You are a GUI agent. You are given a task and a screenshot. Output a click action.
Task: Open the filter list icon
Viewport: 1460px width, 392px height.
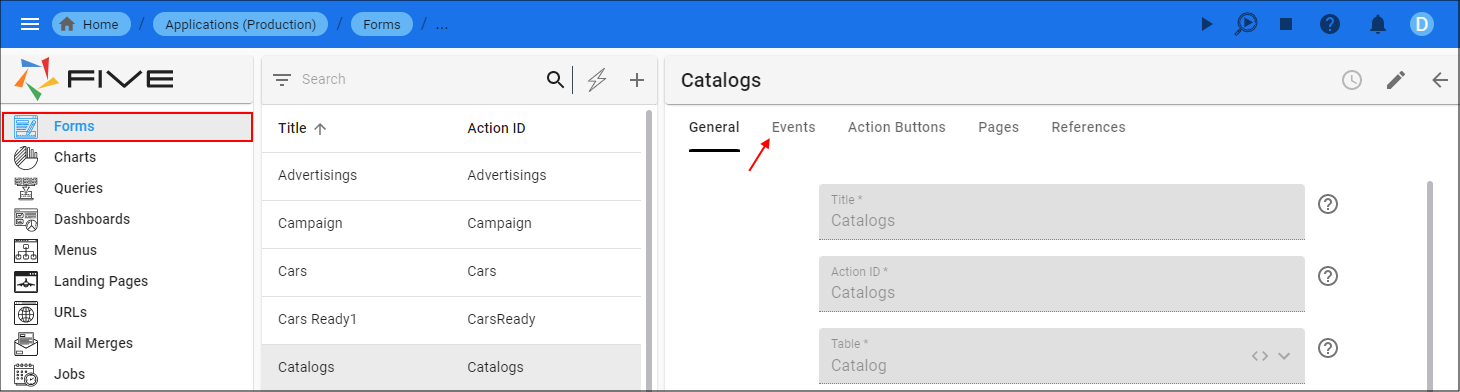coord(282,80)
